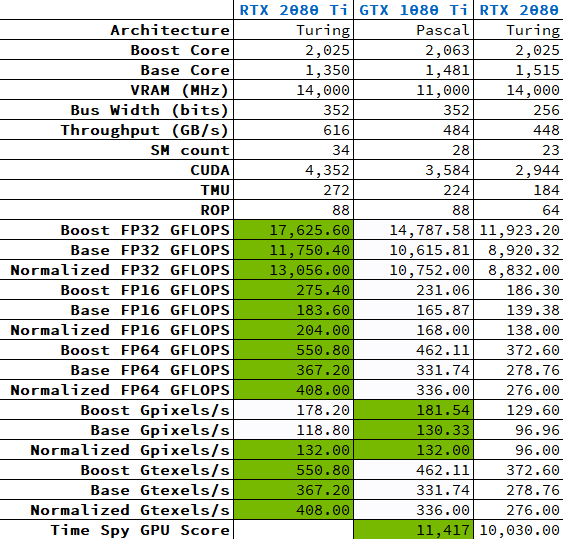Select the TMU row label
This screenshot has height=539, width=563.
tap(215, 190)
